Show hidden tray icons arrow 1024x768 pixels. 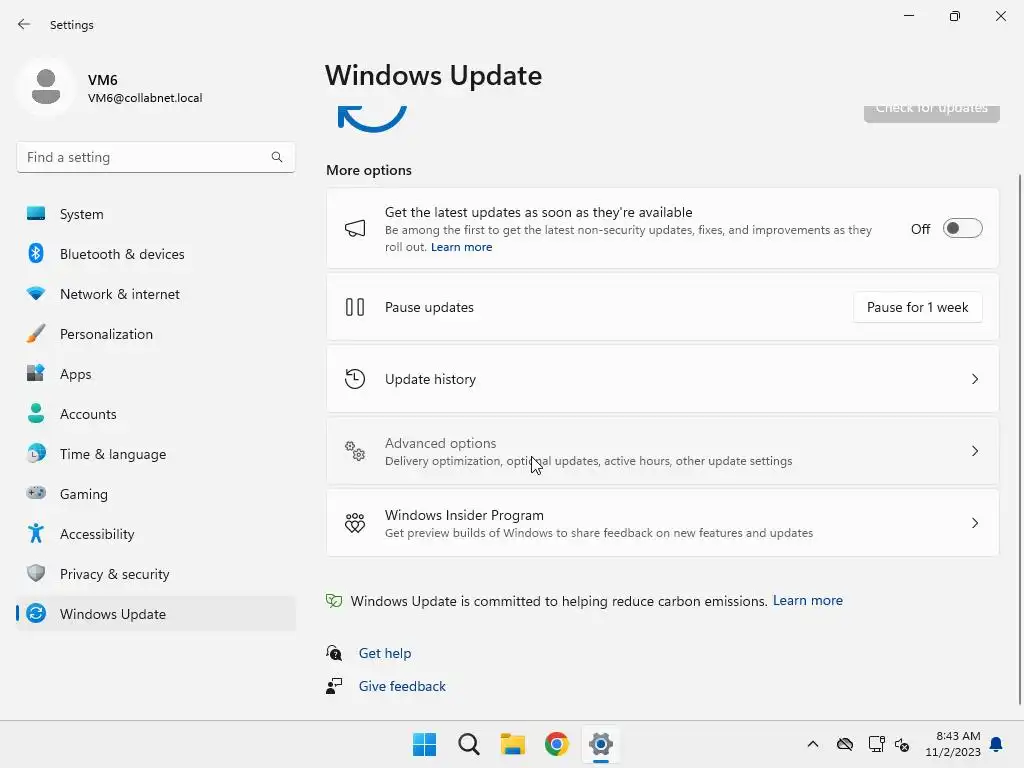tap(812, 744)
